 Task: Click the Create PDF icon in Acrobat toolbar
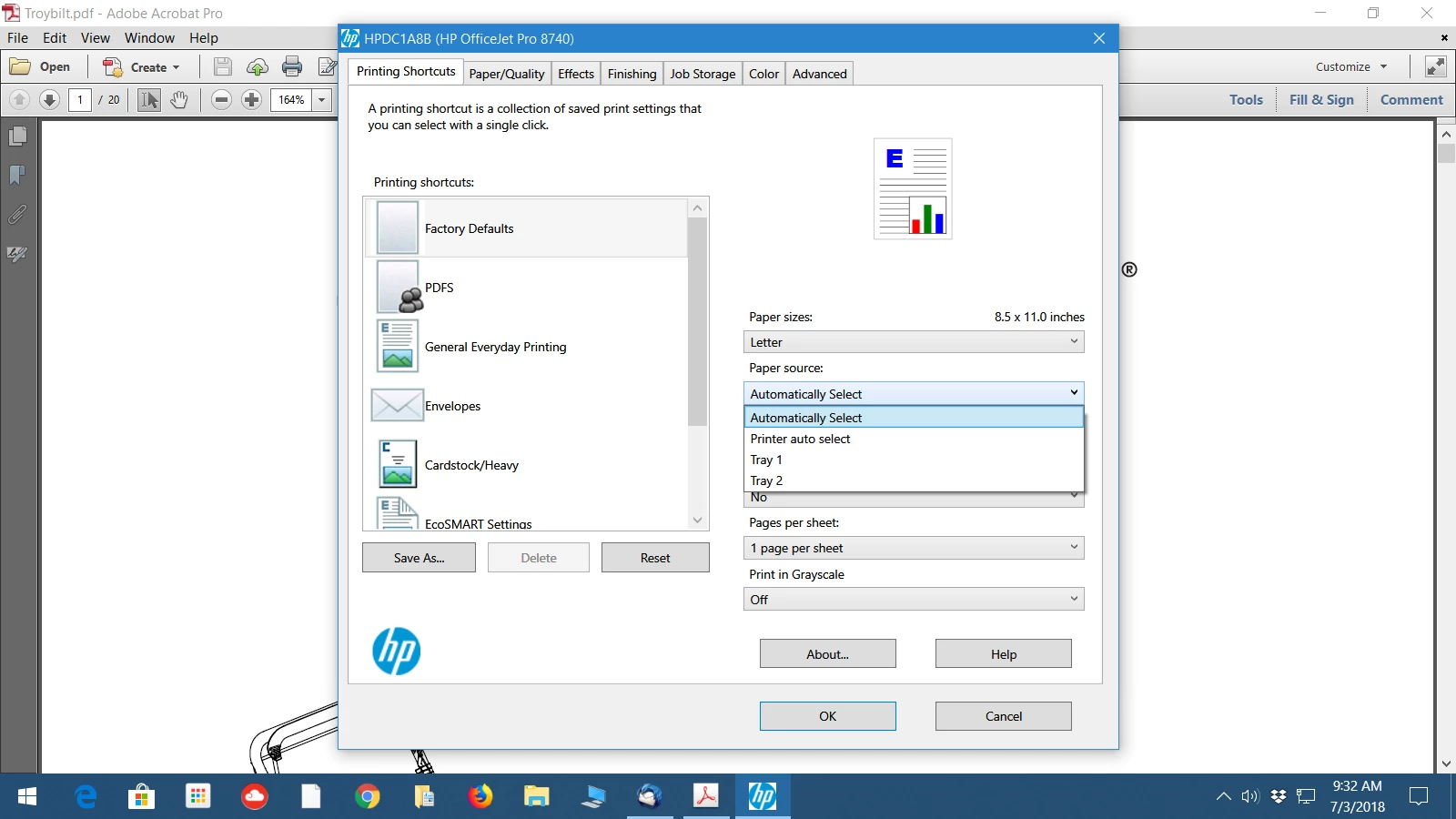pyautogui.click(x=113, y=66)
